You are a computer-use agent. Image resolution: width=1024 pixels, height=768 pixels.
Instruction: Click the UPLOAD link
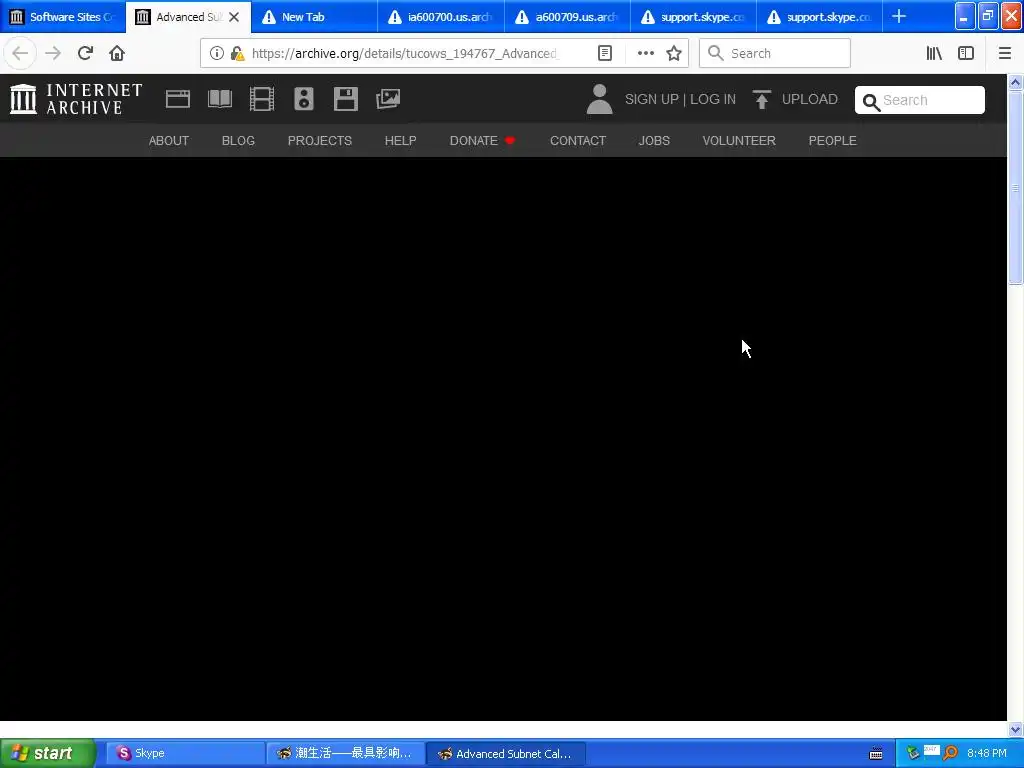pos(810,99)
